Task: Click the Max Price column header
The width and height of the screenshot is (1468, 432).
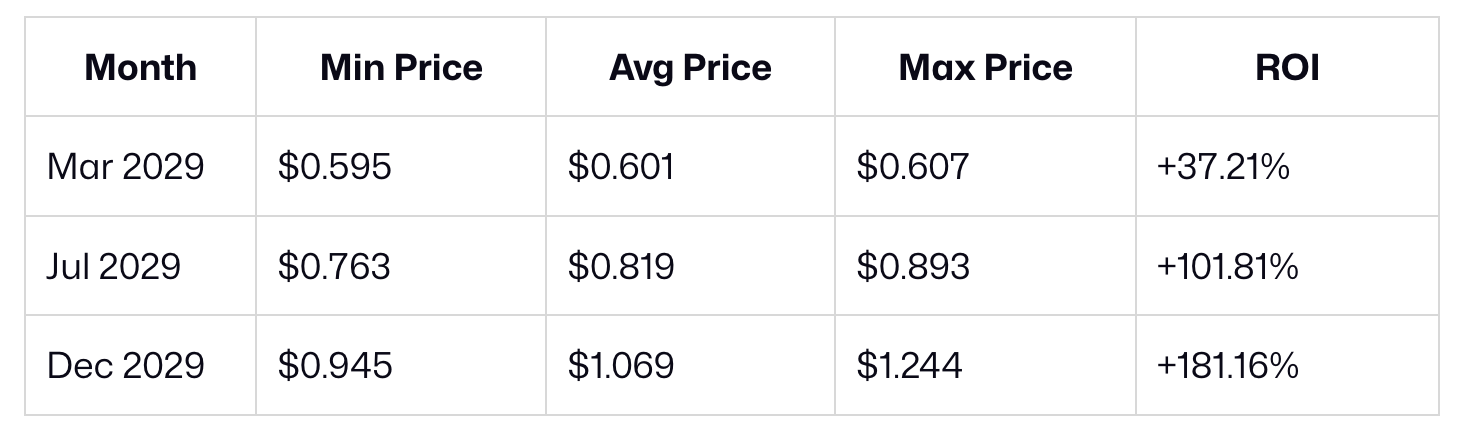Action: click(985, 67)
